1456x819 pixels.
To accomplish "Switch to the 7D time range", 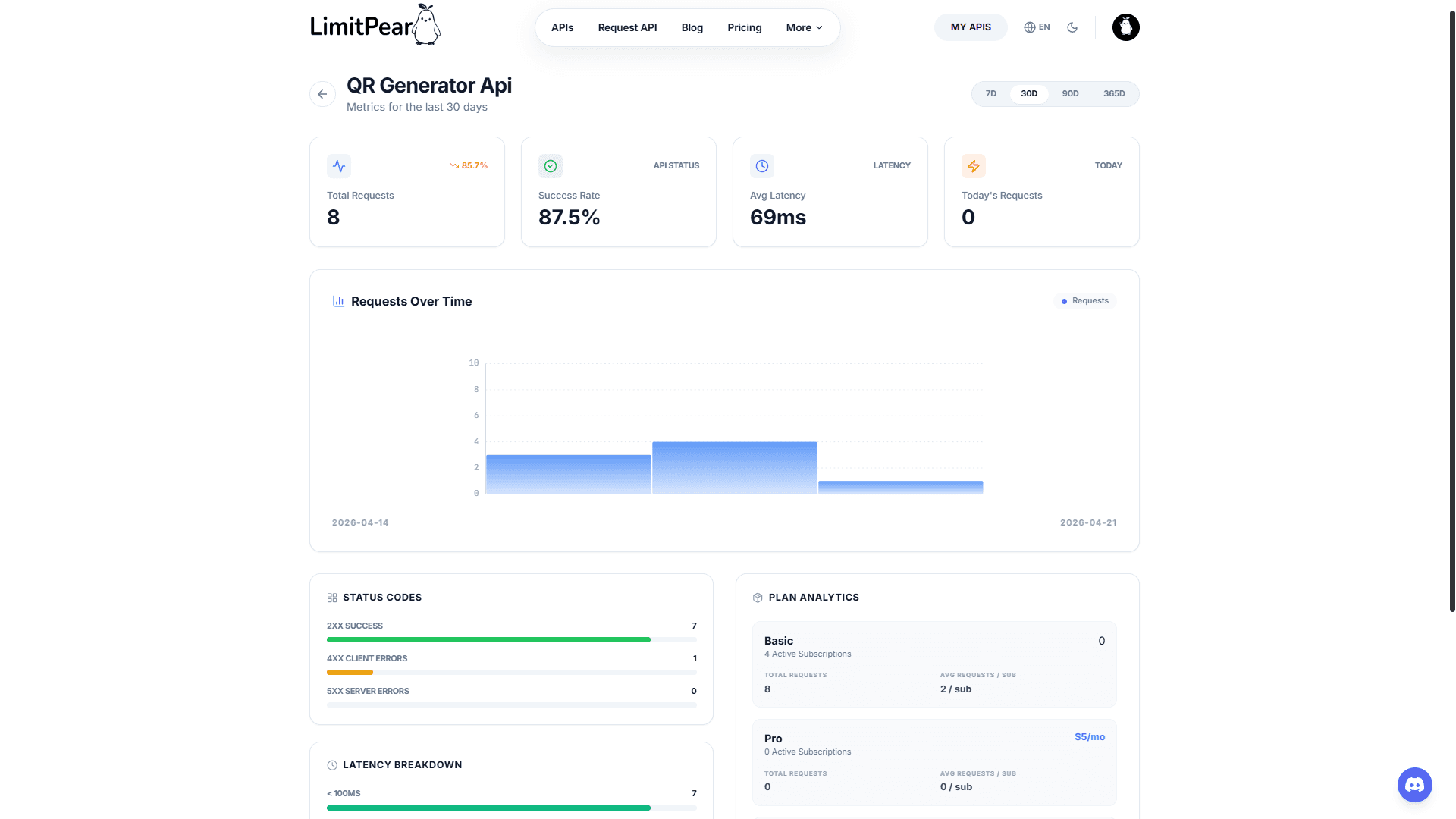I will tap(991, 94).
